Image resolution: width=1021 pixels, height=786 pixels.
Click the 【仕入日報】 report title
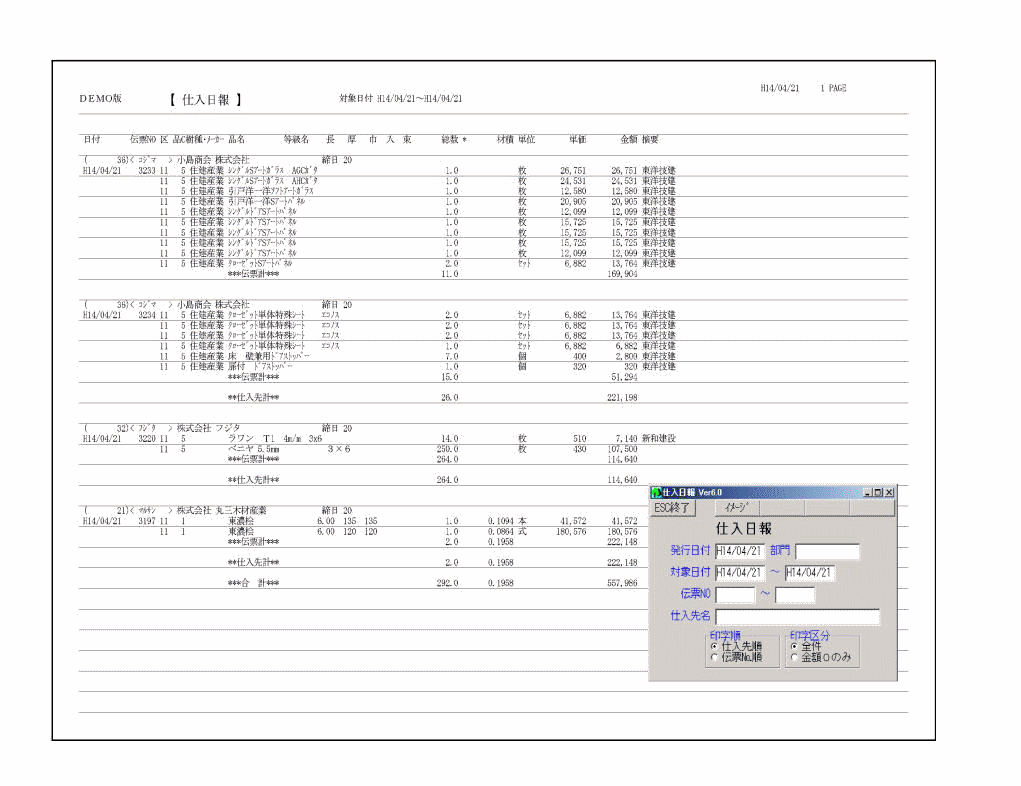coord(206,100)
